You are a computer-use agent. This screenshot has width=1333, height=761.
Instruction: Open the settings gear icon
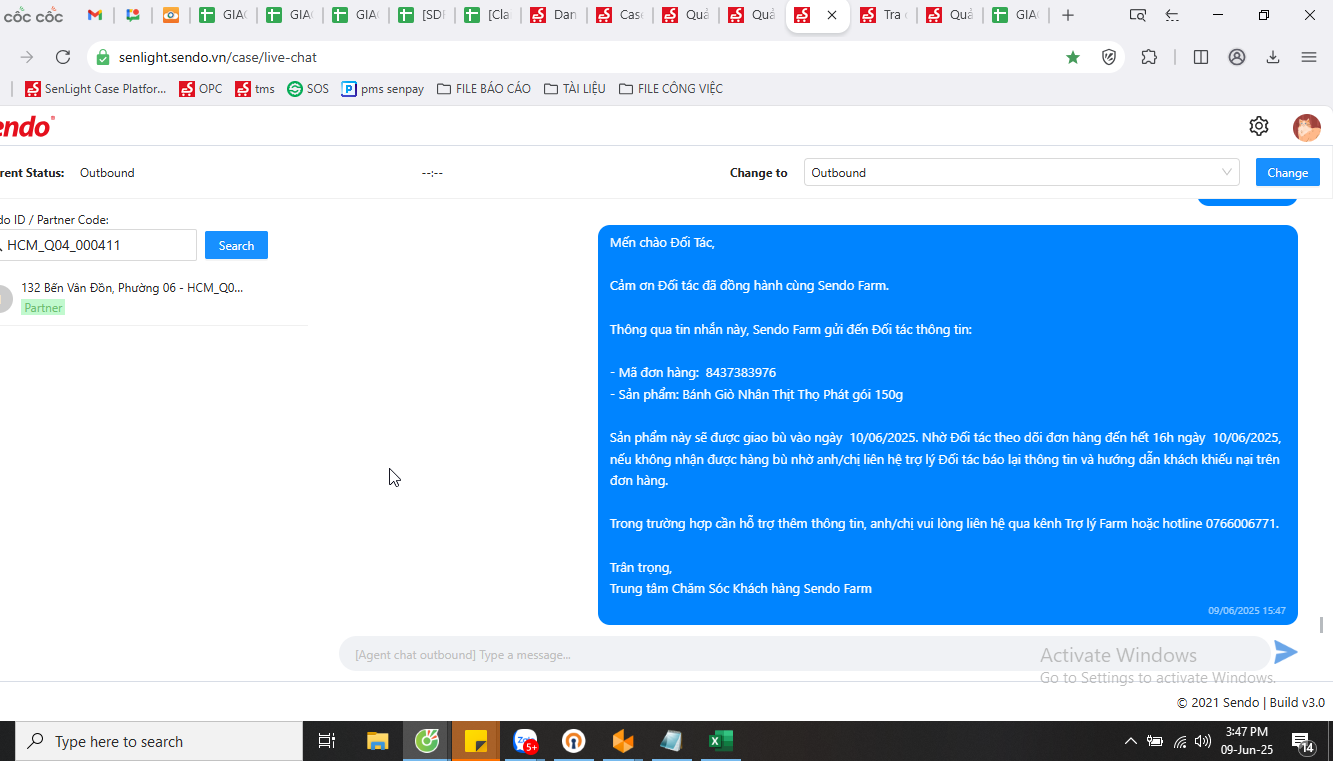coord(1259,126)
